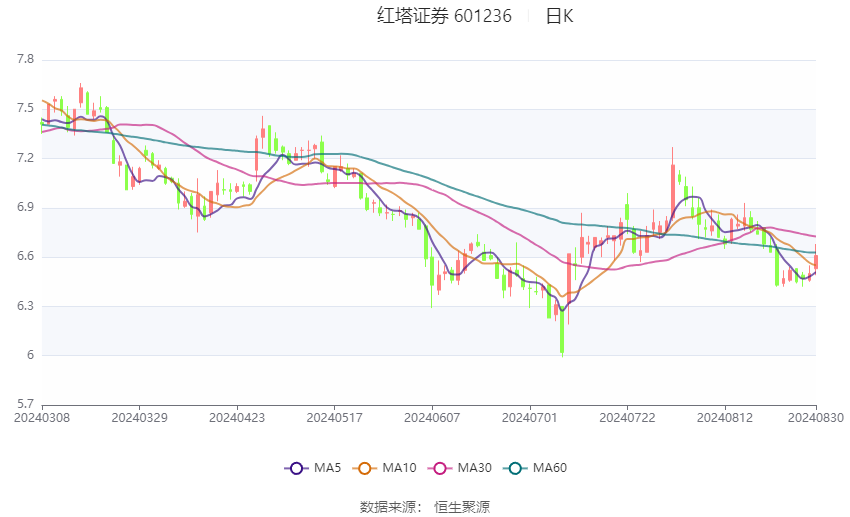This screenshot has height=517, width=850.
Task: Select the 日K chart period label
Action: click(559, 16)
